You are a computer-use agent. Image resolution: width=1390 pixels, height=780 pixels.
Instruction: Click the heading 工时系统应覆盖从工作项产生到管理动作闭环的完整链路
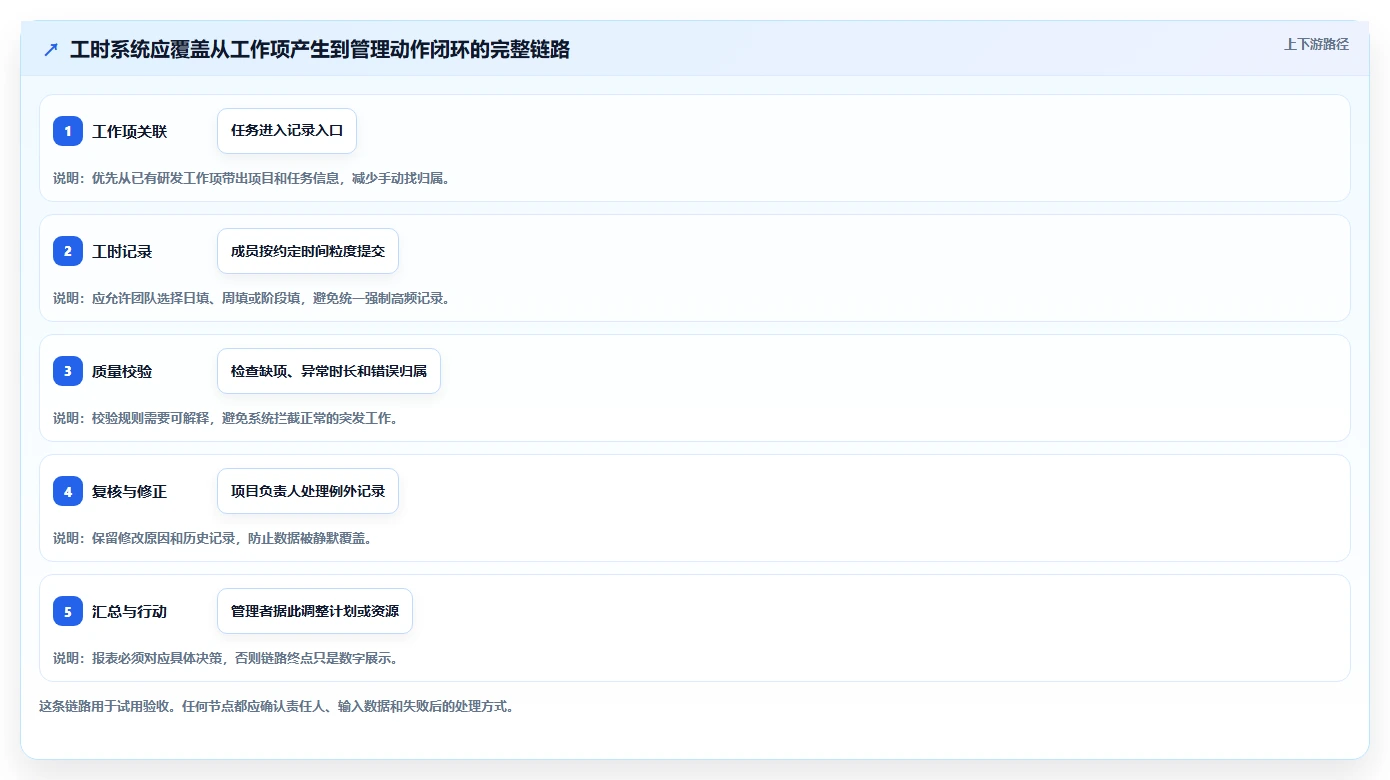point(320,49)
